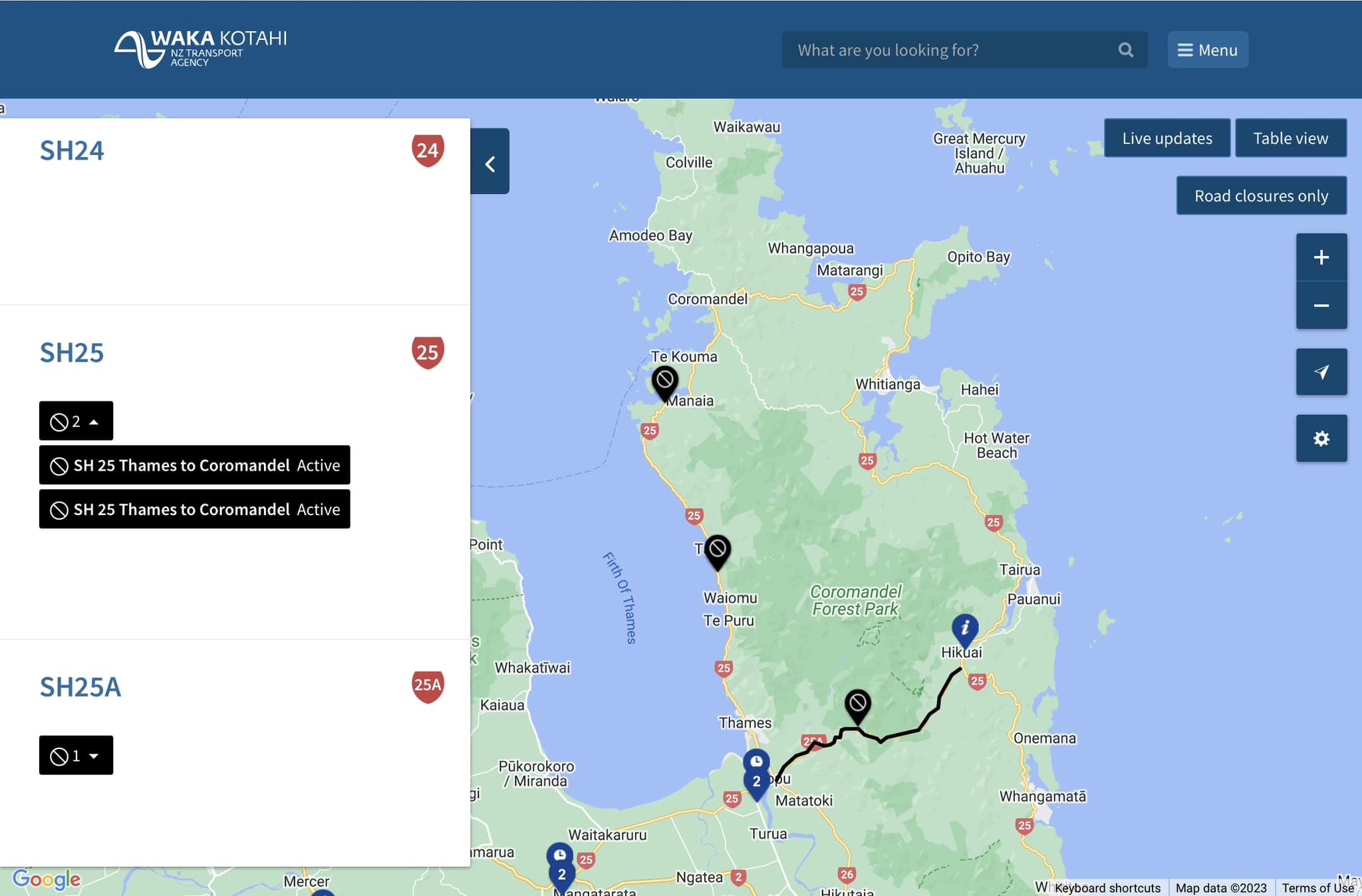Click the SH24 red shield icon
The image size is (1362, 896).
coord(428,150)
